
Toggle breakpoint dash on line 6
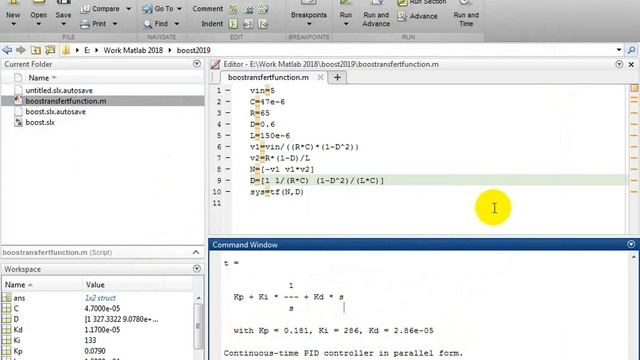228,147
